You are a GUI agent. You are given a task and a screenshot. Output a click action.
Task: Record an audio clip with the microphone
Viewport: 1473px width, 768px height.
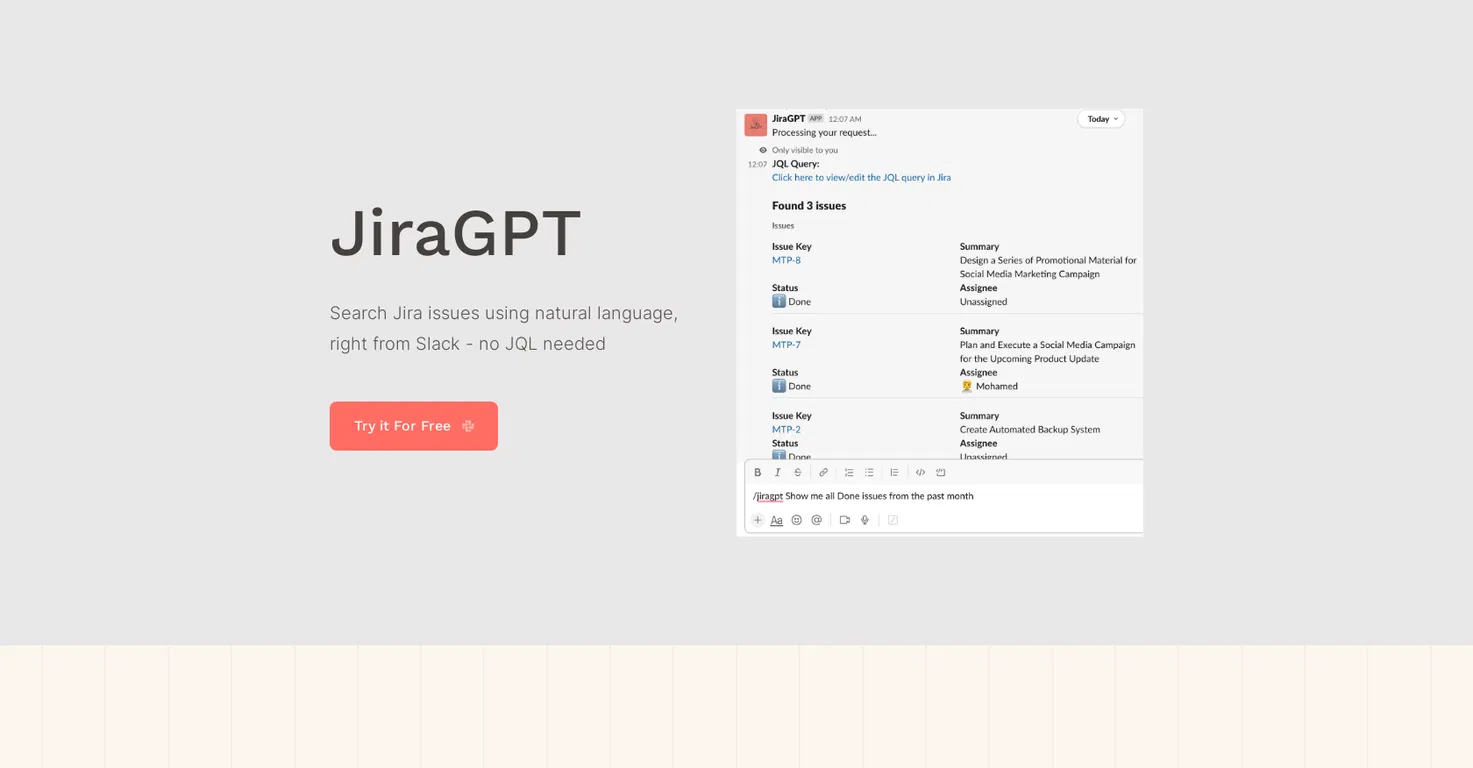click(x=865, y=520)
